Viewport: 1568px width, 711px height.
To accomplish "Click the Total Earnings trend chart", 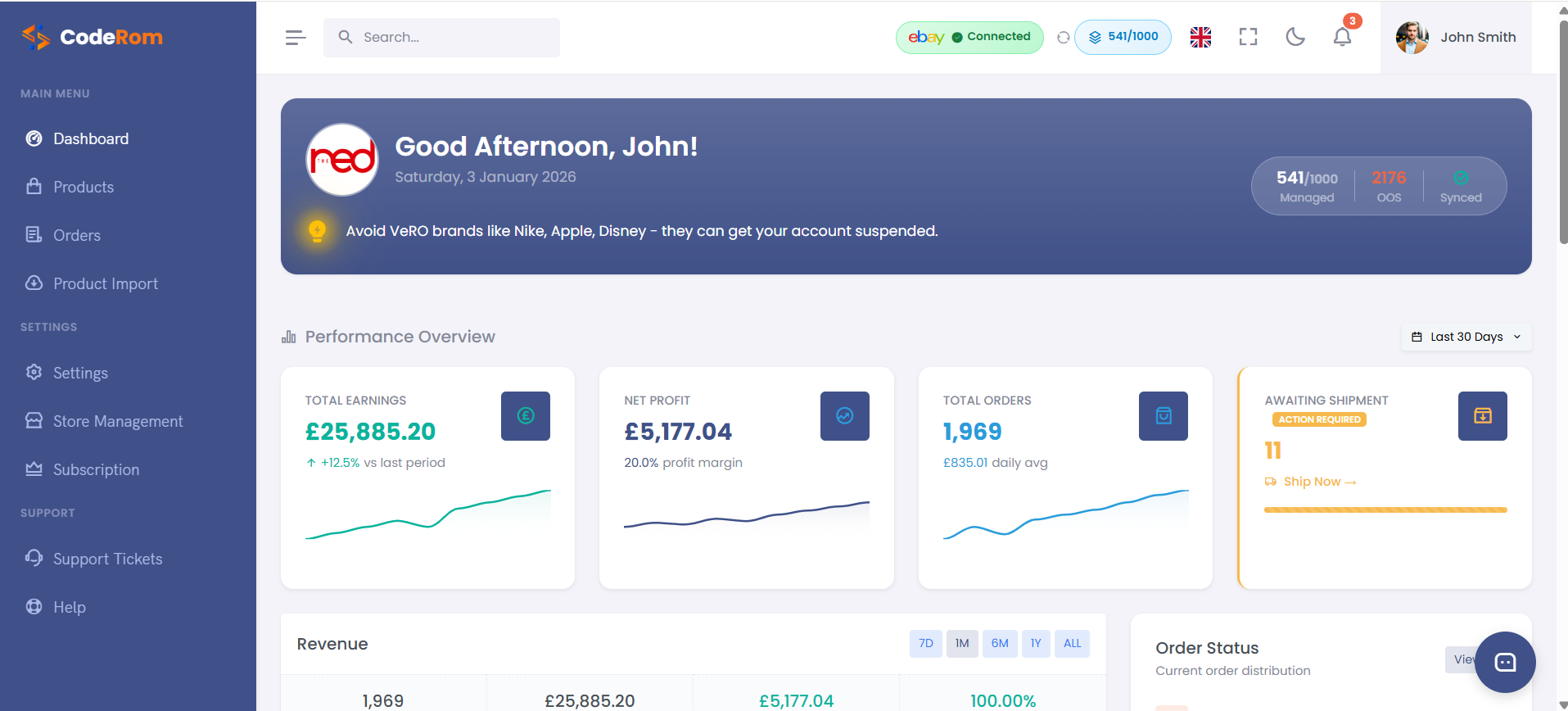I will tap(427, 514).
